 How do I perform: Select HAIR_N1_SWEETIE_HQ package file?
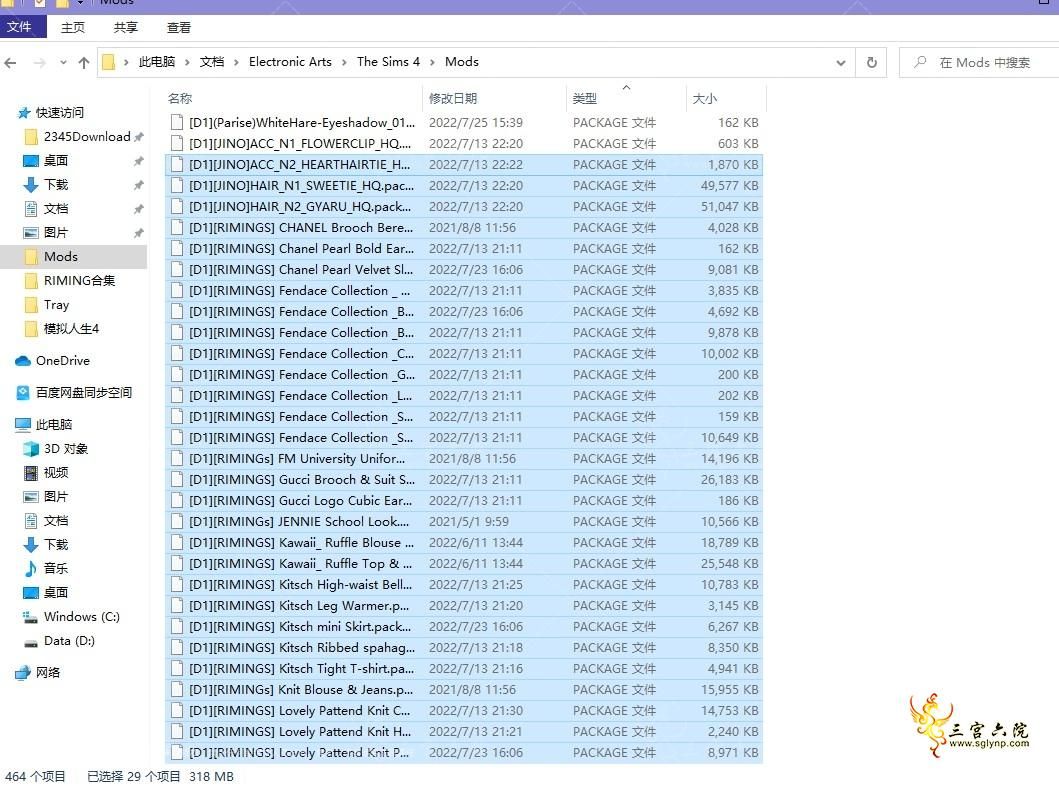[x=464, y=185]
